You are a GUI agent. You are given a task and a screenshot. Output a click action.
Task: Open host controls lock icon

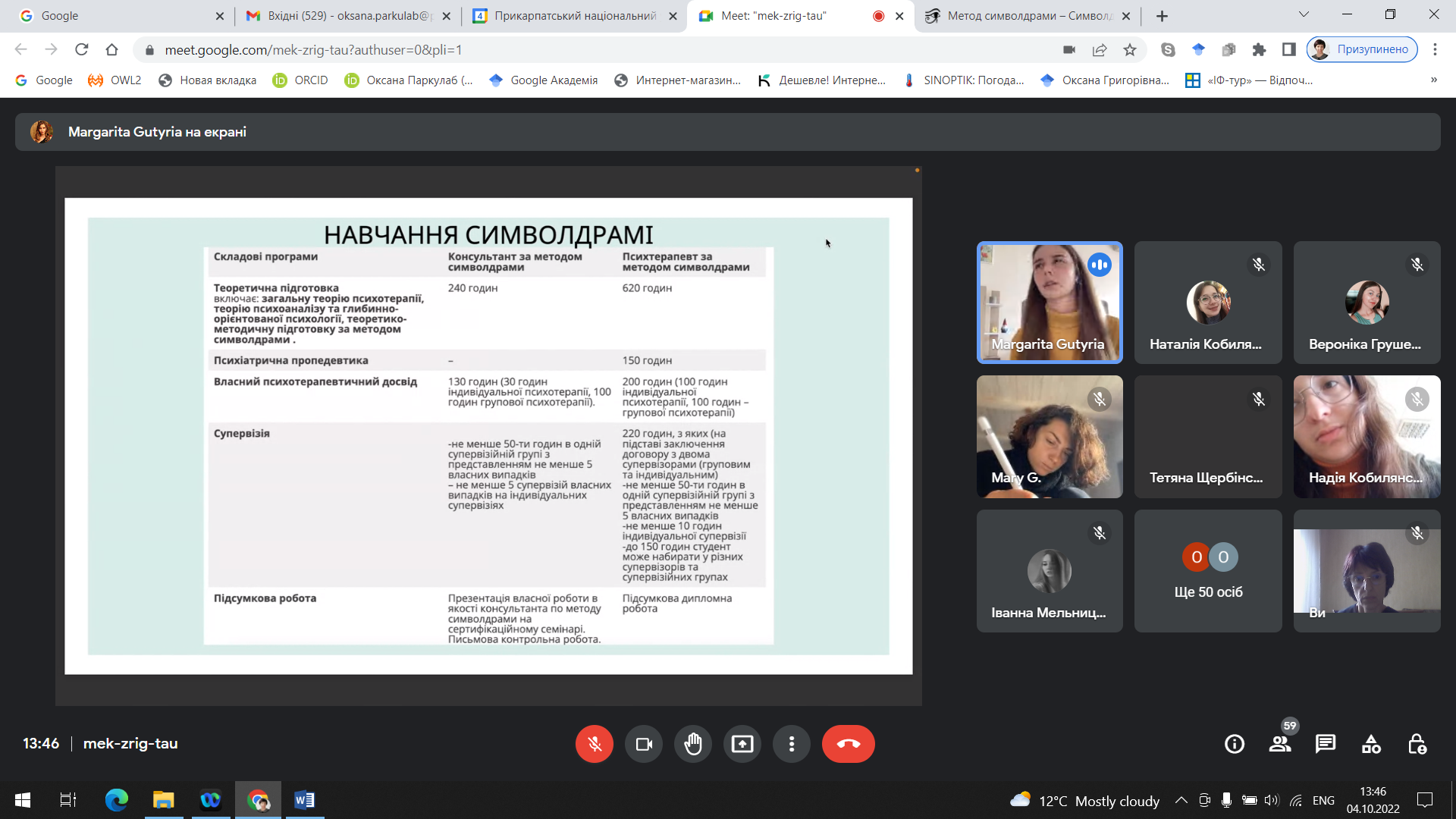tap(1417, 744)
